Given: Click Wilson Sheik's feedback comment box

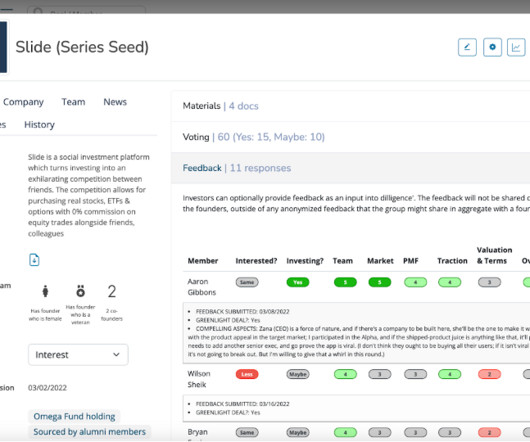Looking at the screenshot, I should [356, 408].
